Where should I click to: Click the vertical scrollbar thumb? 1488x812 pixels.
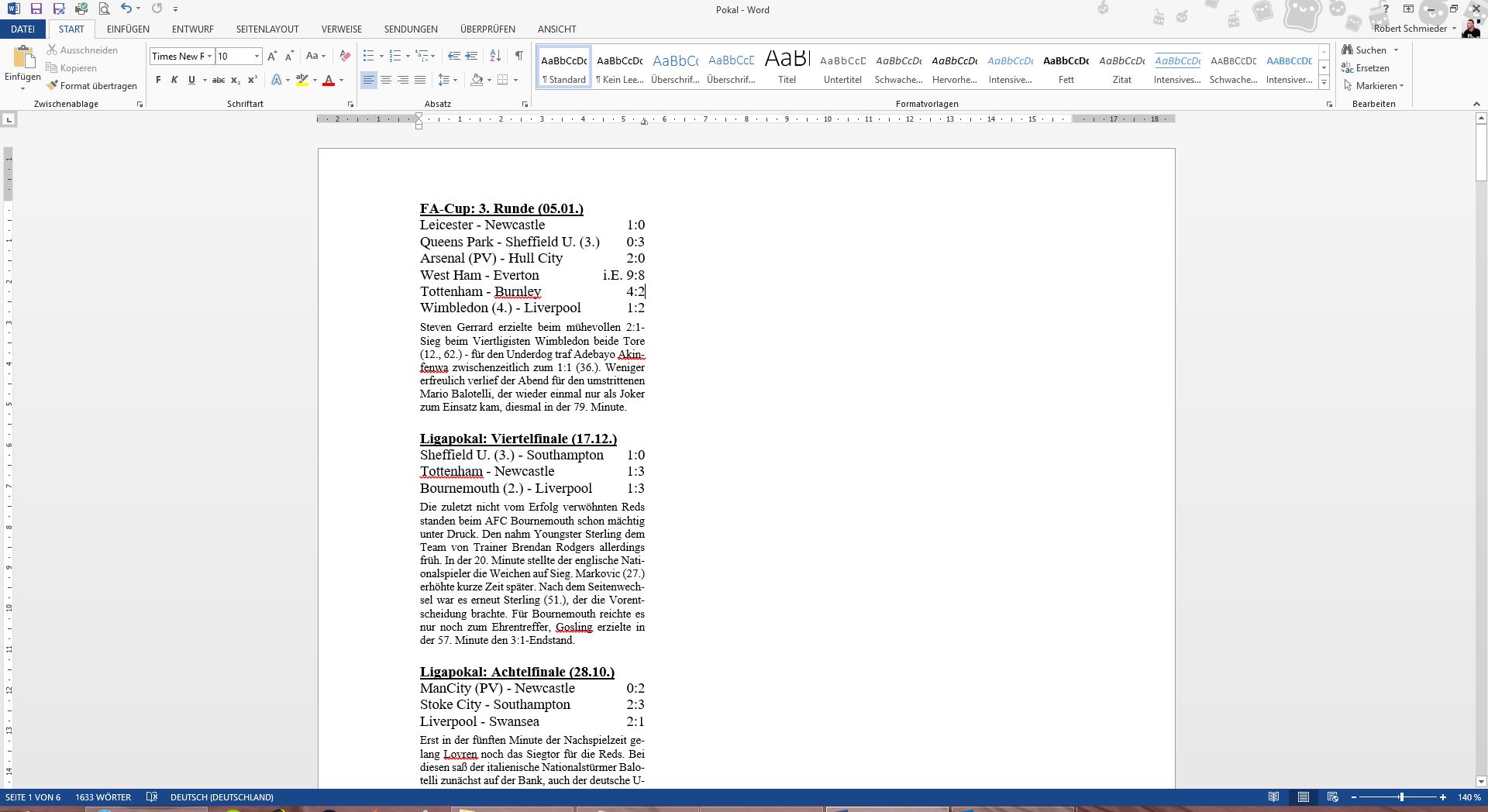pos(1481,153)
